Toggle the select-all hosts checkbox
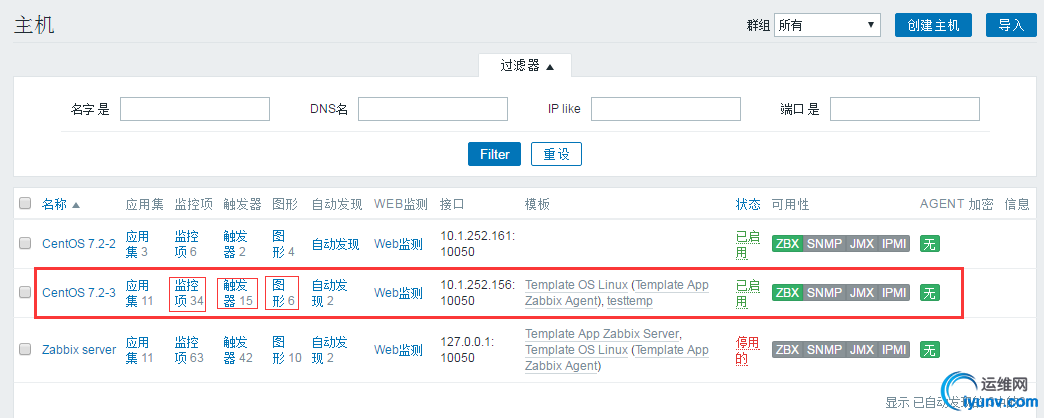Image resolution: width=1044 pixels, height=418 pixels. [26, 204]
